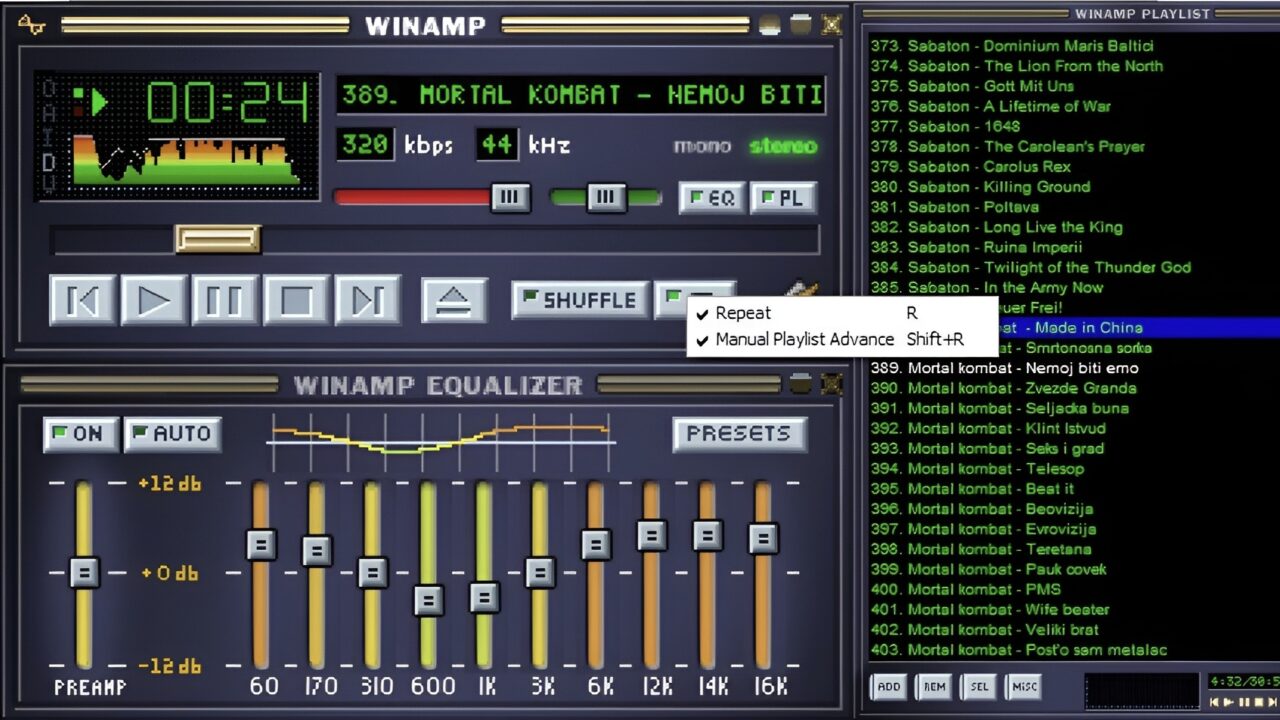
Task: Click the mini Play button in playlist window
Action: click(1228, 702)
